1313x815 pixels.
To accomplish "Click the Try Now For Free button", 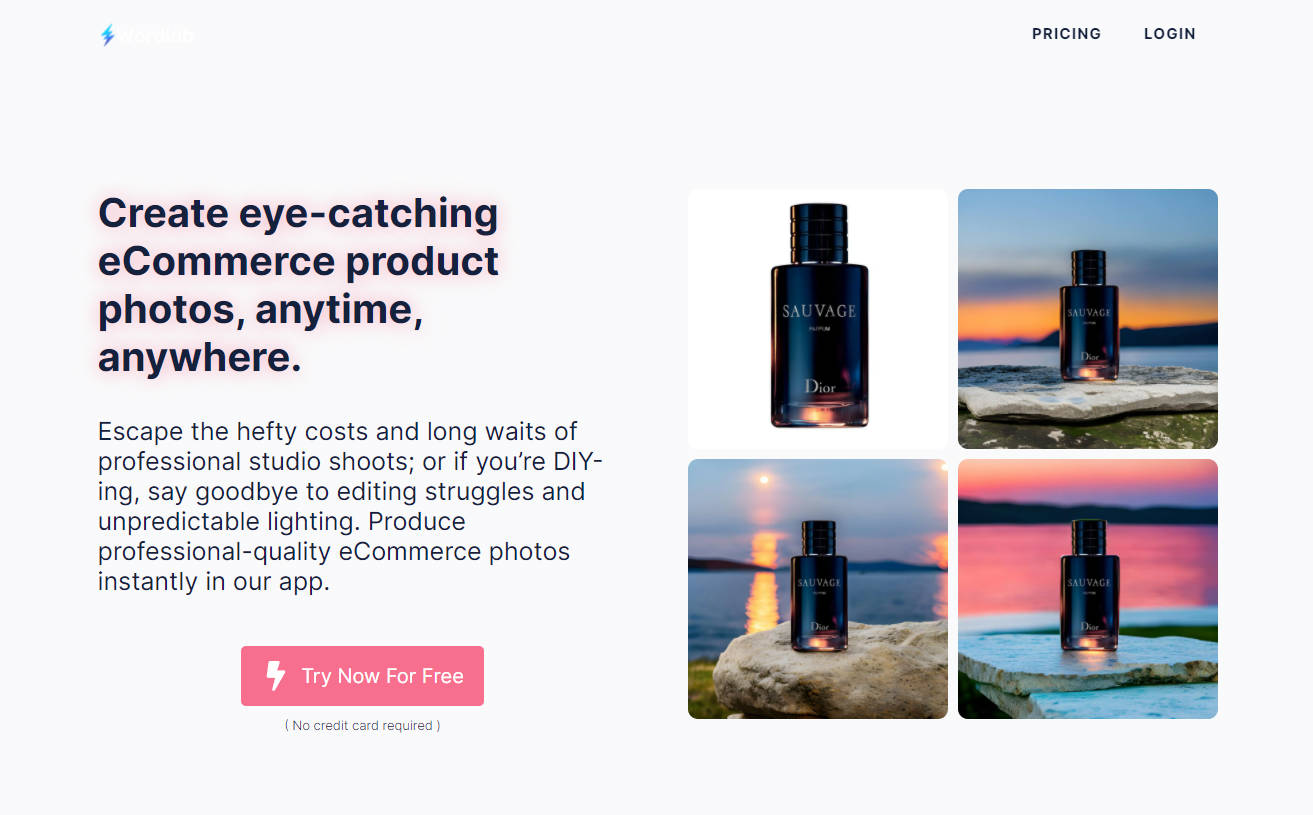I will 362,676.
